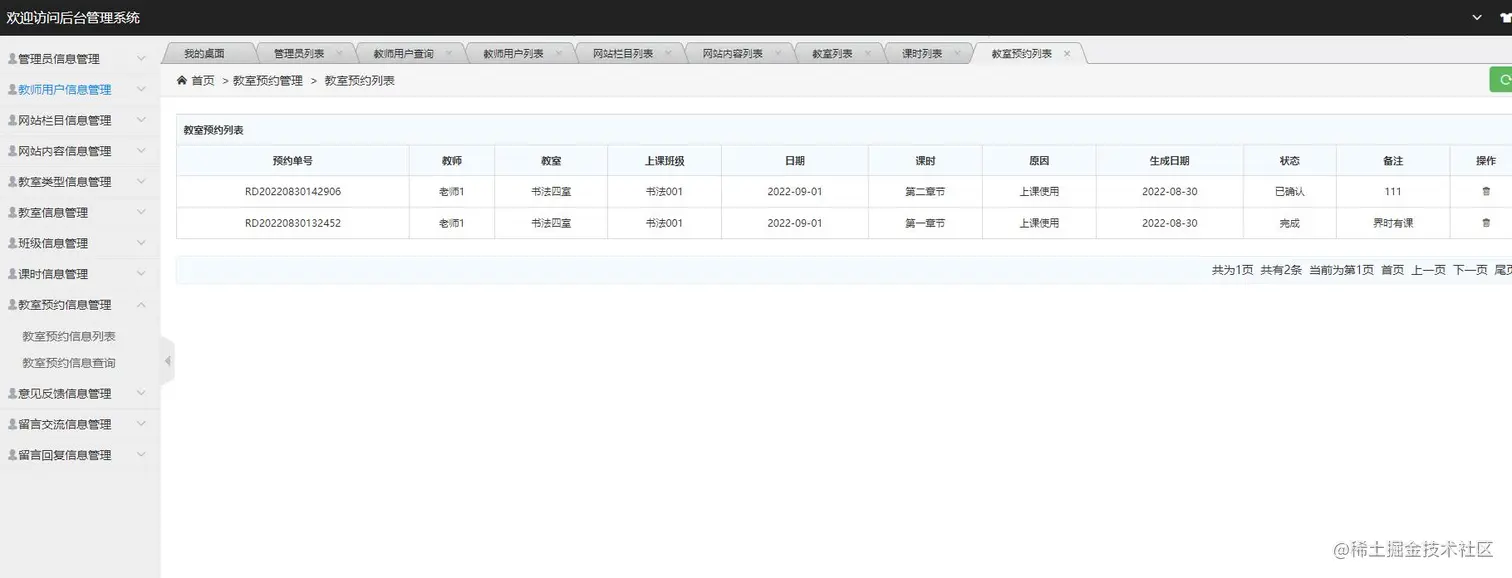Click the person icon beside 教室类型信息管理
The width and height of the screenshot is (1512, 578).
click(12, 182)
